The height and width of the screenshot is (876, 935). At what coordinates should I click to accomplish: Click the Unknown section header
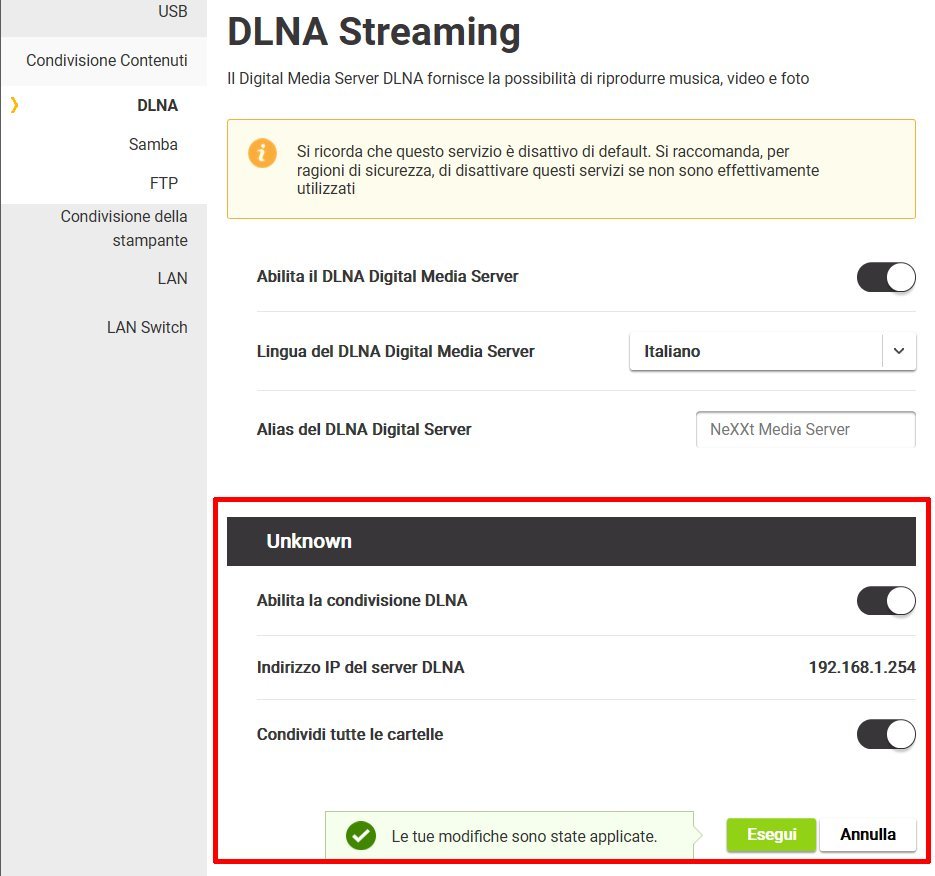click(571, 541)
